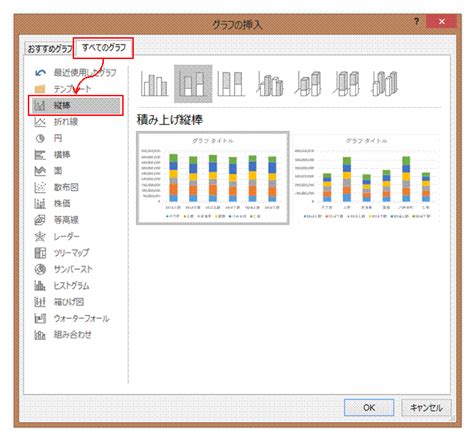Choose the ウォーターフォール waterfall category
This screenshot has width=474, height=444.
(x=72, y=318)
